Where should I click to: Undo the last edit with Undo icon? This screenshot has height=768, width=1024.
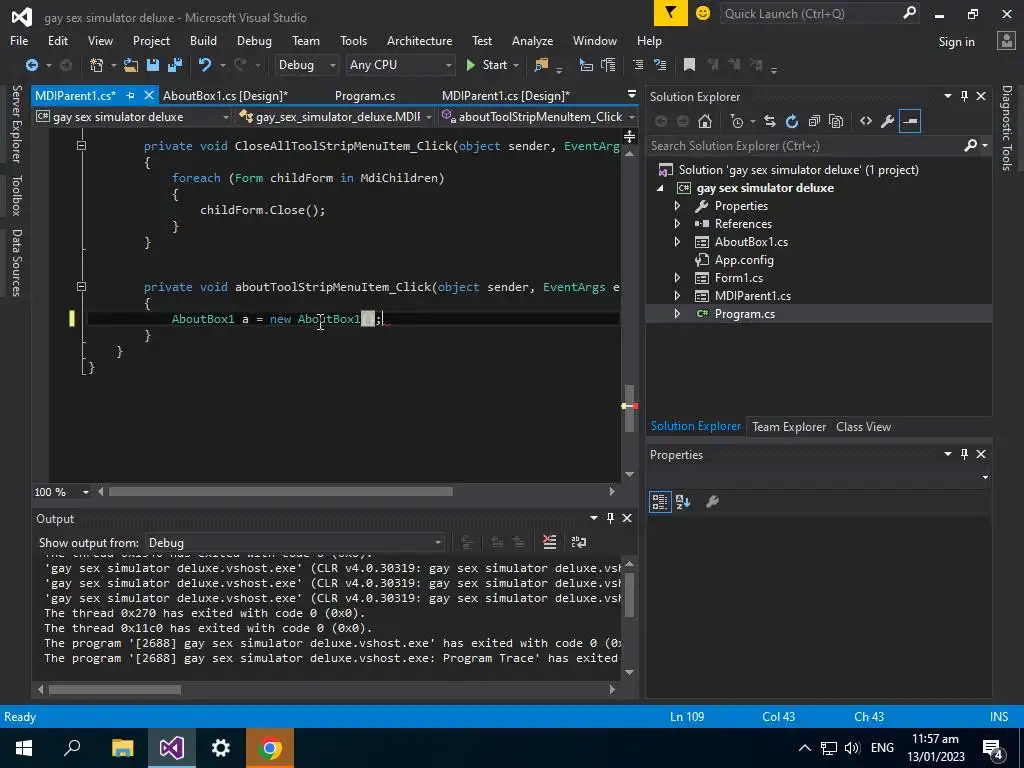205,65
